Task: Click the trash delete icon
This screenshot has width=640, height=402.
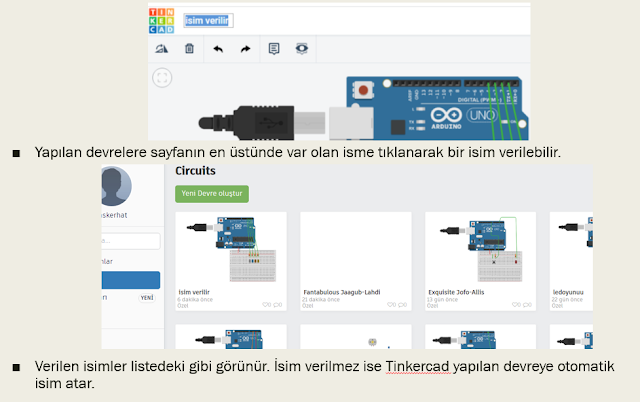Action: (x=189, y=49)
